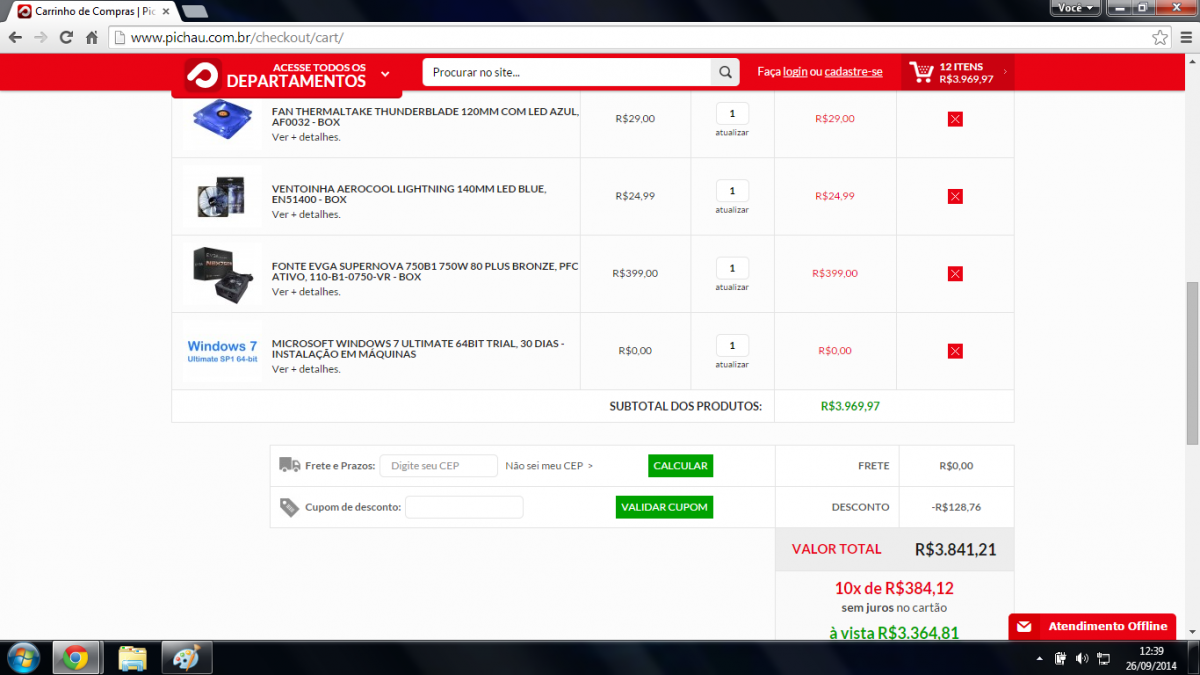The height and width of the screenshot is (675, 1200).
Task: Click the cadastre-se link
Action: pos(853,72)
